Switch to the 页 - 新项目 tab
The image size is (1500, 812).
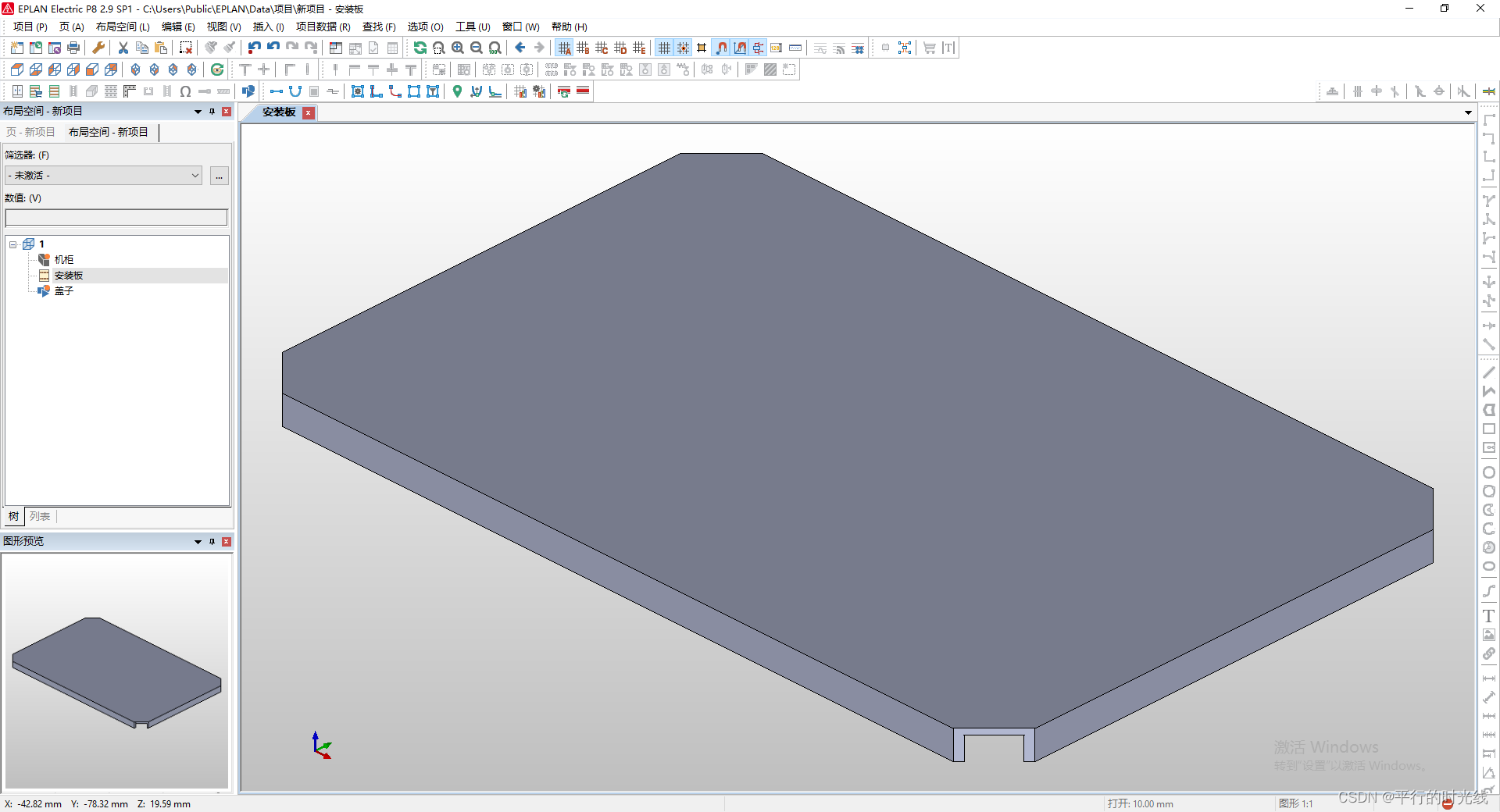coord(30,132)
